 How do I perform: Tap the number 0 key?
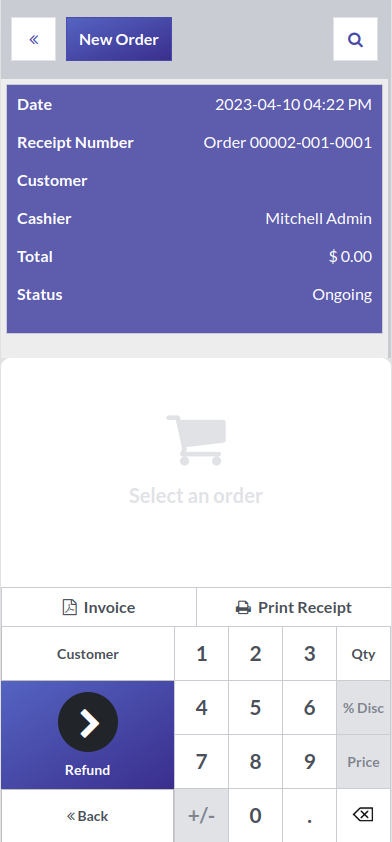point(256,816)
